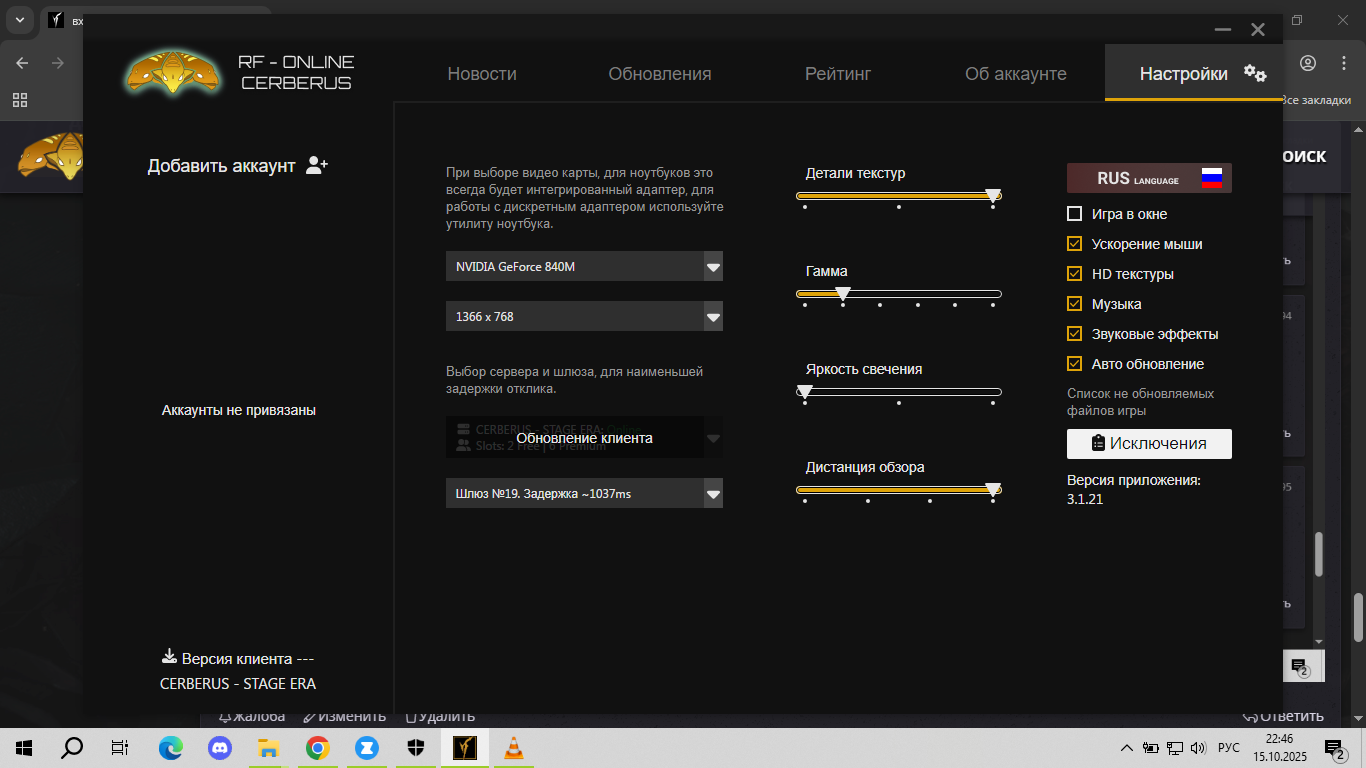Click the gears icon beside Настройки
This screenshot has height=768, width=1366.
[1255, 73]
